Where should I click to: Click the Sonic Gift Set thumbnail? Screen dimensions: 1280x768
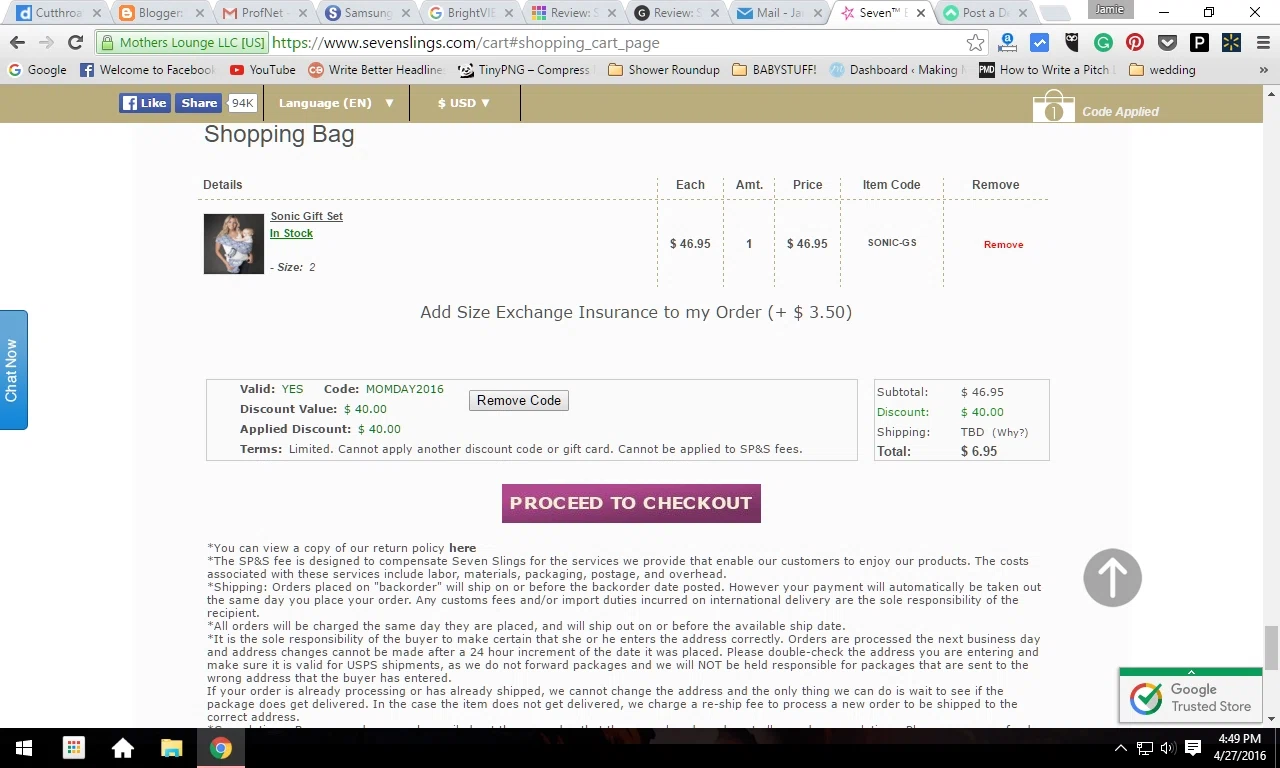pos(234,244)
